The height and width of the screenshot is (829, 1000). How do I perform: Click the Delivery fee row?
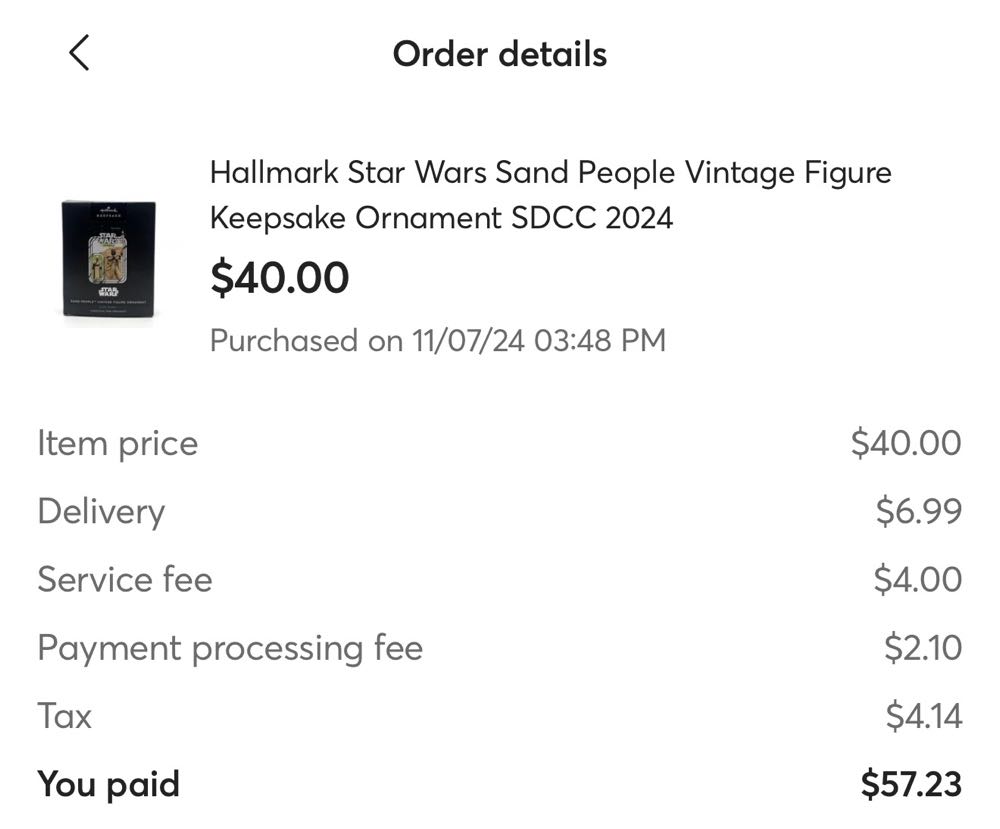[100, 511]
